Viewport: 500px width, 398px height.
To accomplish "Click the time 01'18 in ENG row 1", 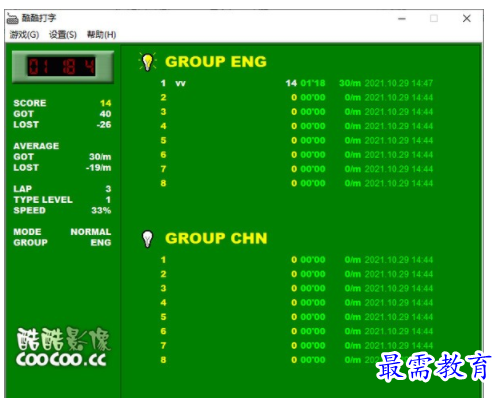I will [313, 83].
